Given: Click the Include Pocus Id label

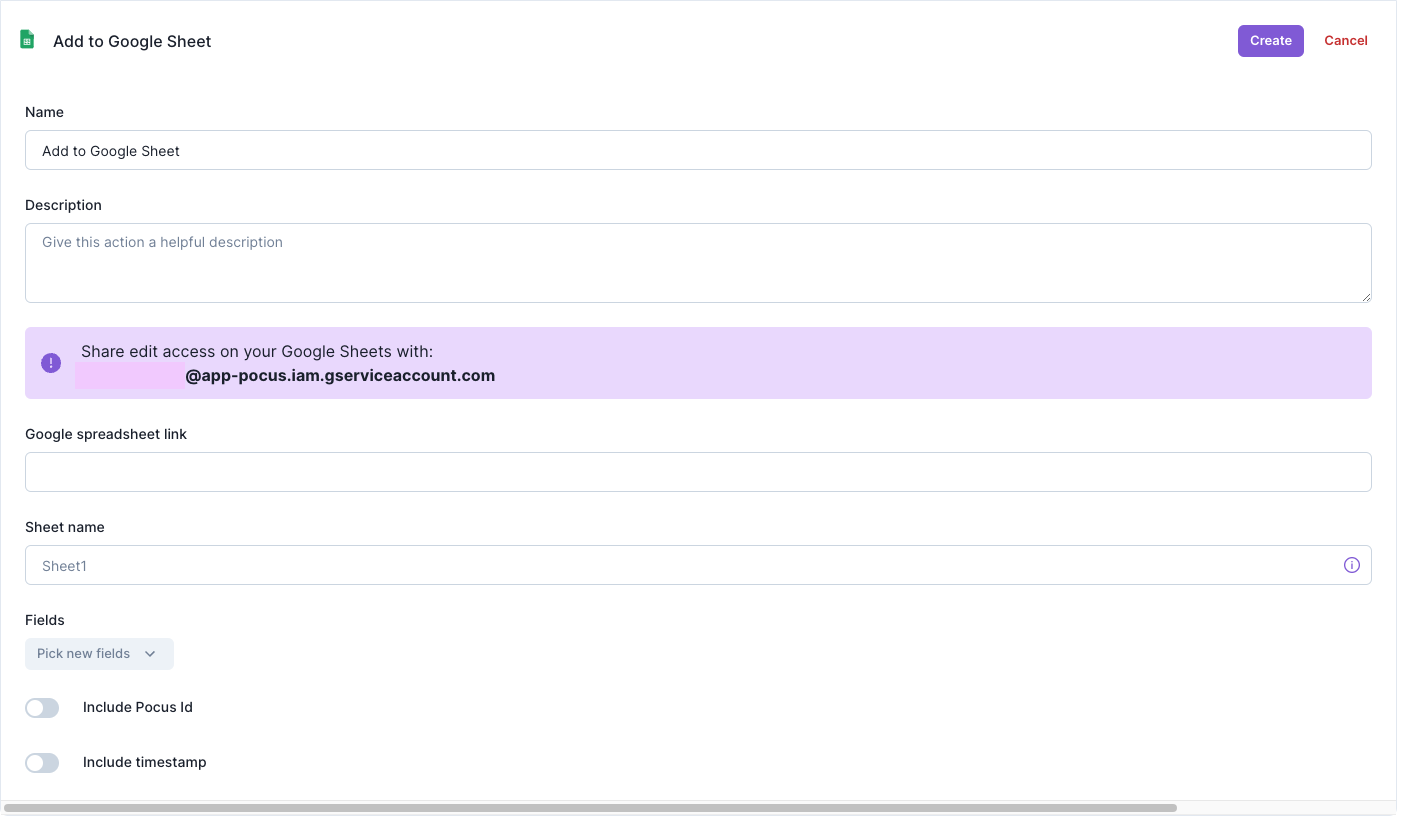Looking at the screenshot, I should 138,707.
